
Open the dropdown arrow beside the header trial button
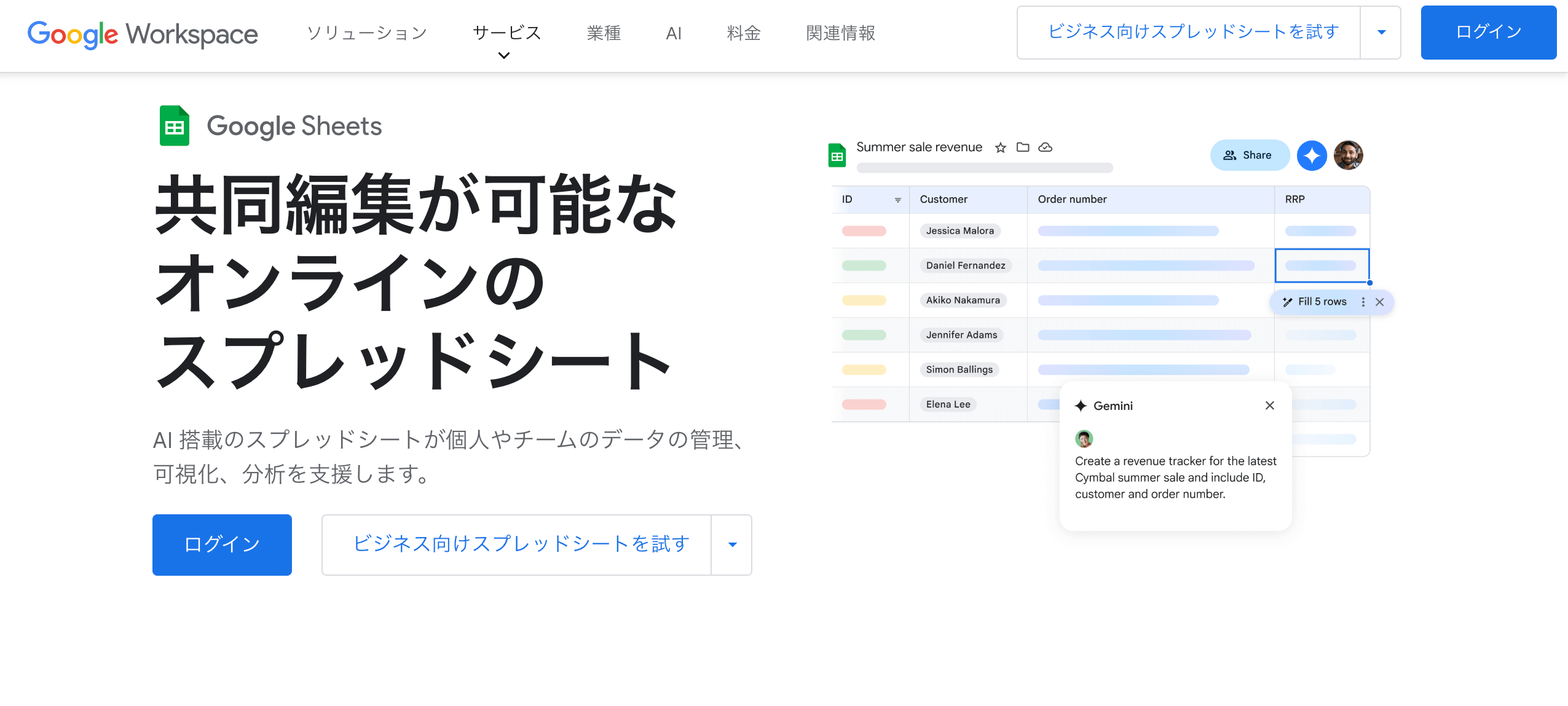[x=1382, y=33]
